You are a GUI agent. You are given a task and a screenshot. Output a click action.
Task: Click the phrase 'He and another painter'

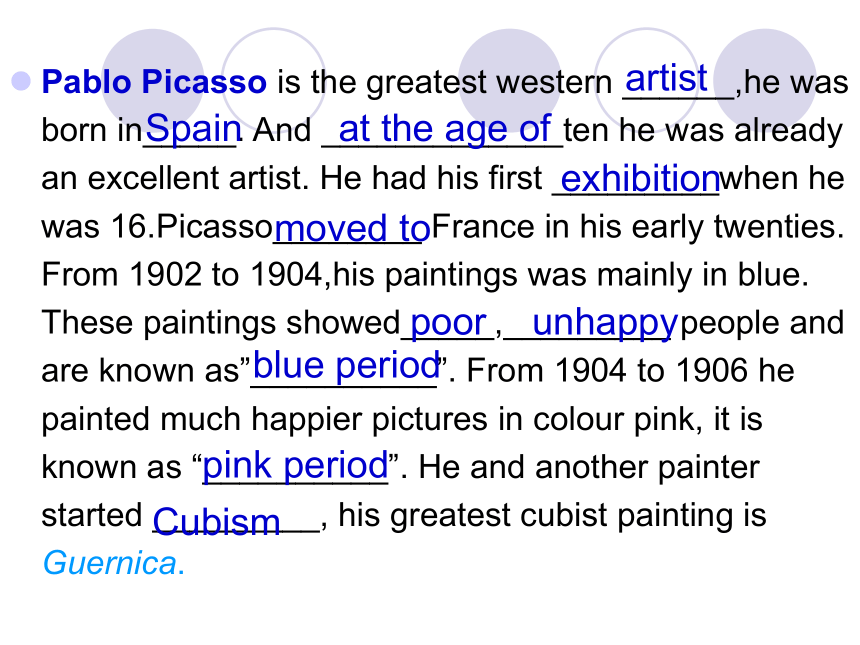pos(589,467)
